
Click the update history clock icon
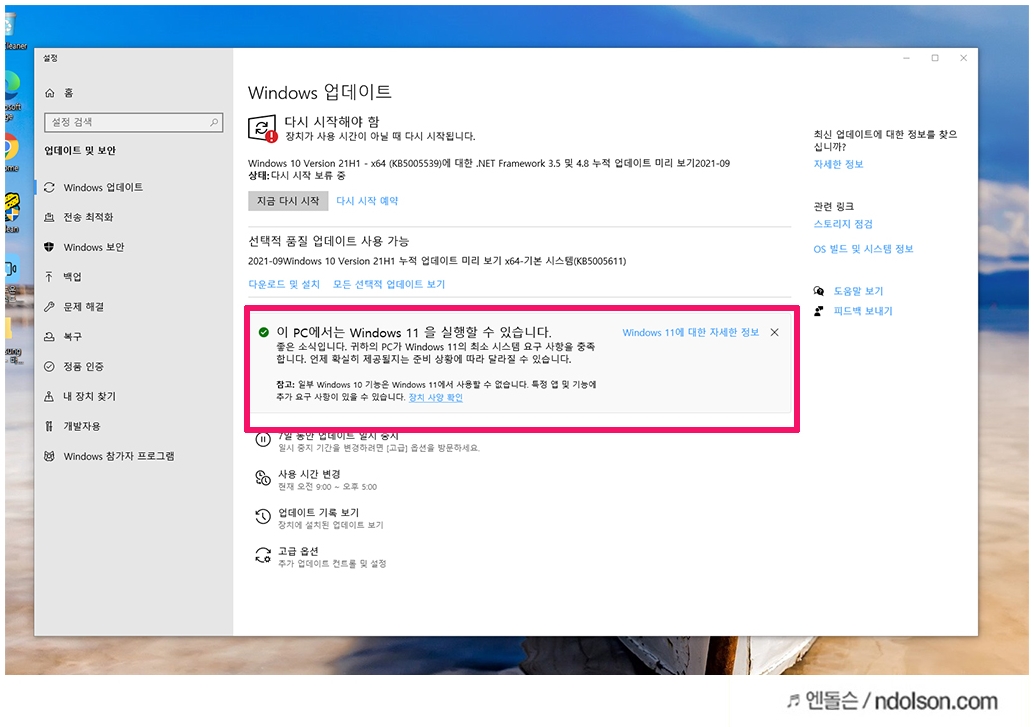(x=263, y=517)
